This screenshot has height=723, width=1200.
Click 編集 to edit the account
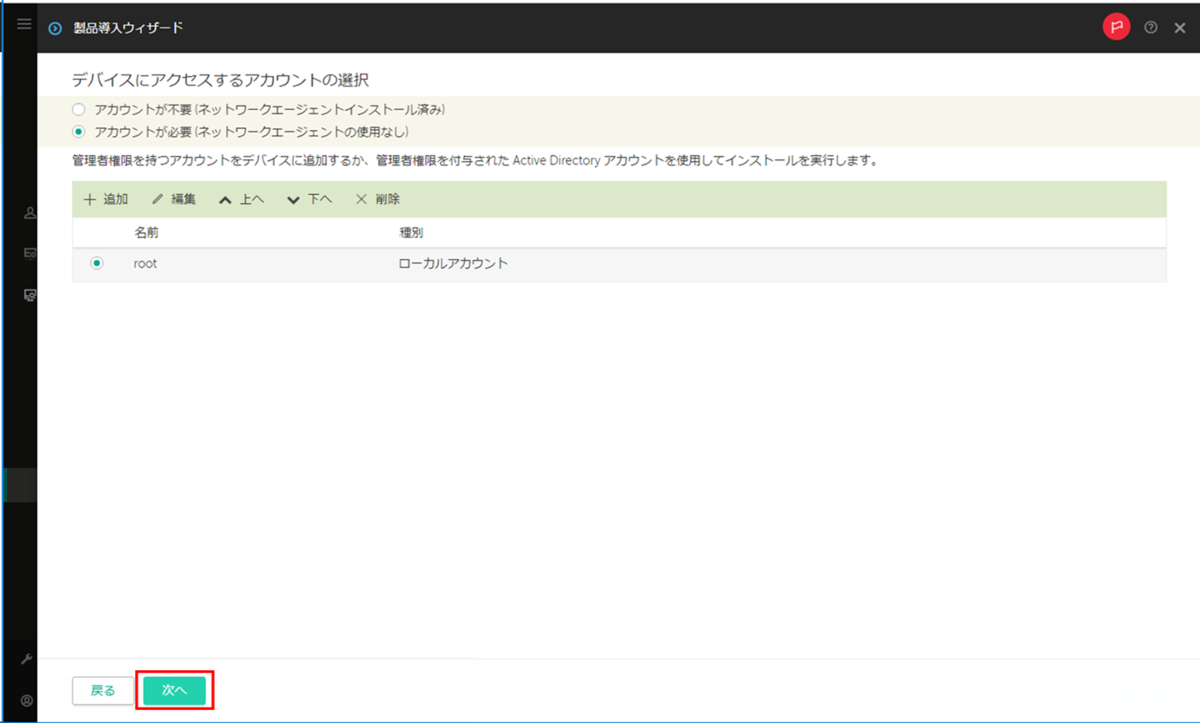click(x=175, y=199)
